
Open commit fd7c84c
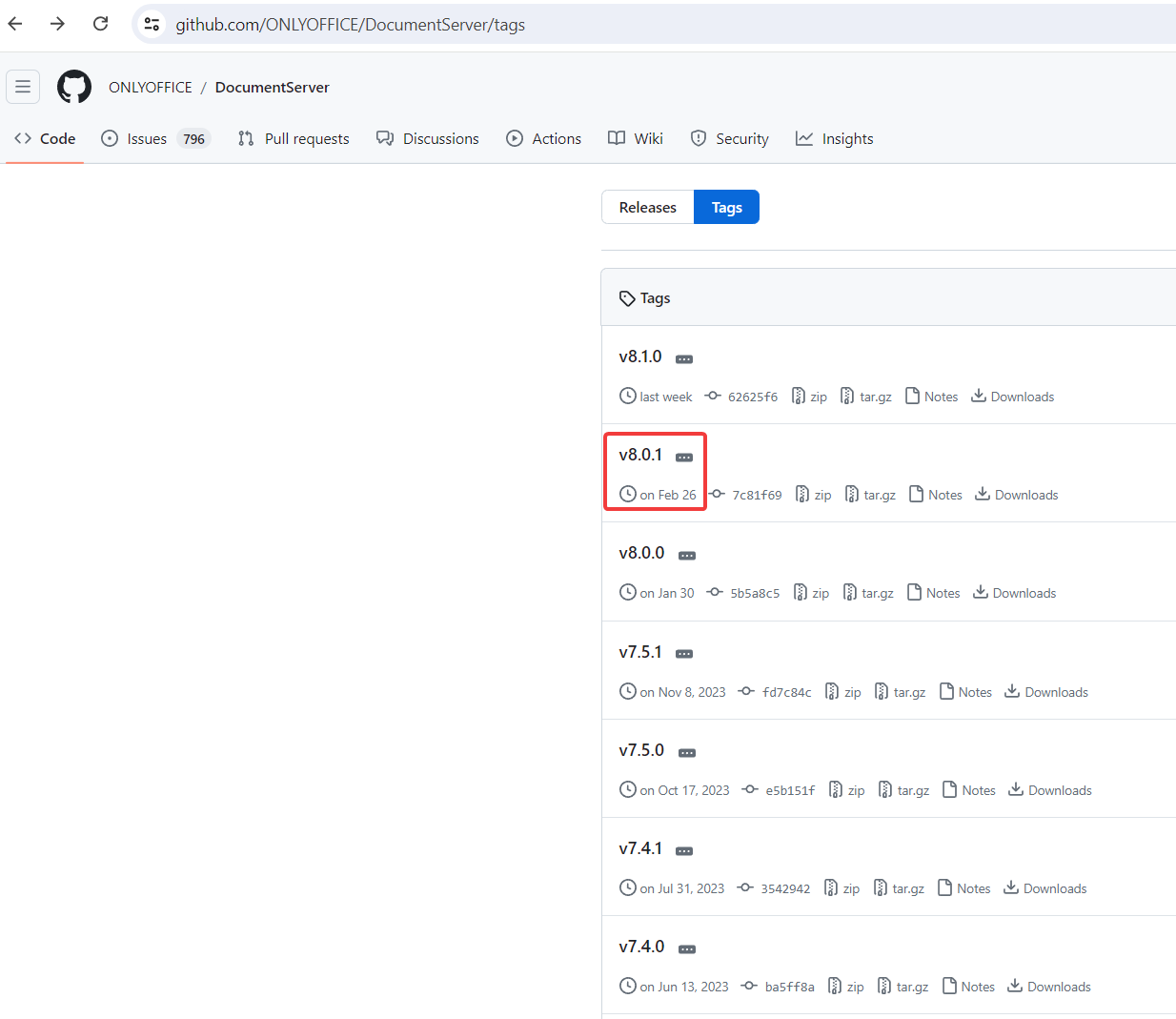[775, 692]
